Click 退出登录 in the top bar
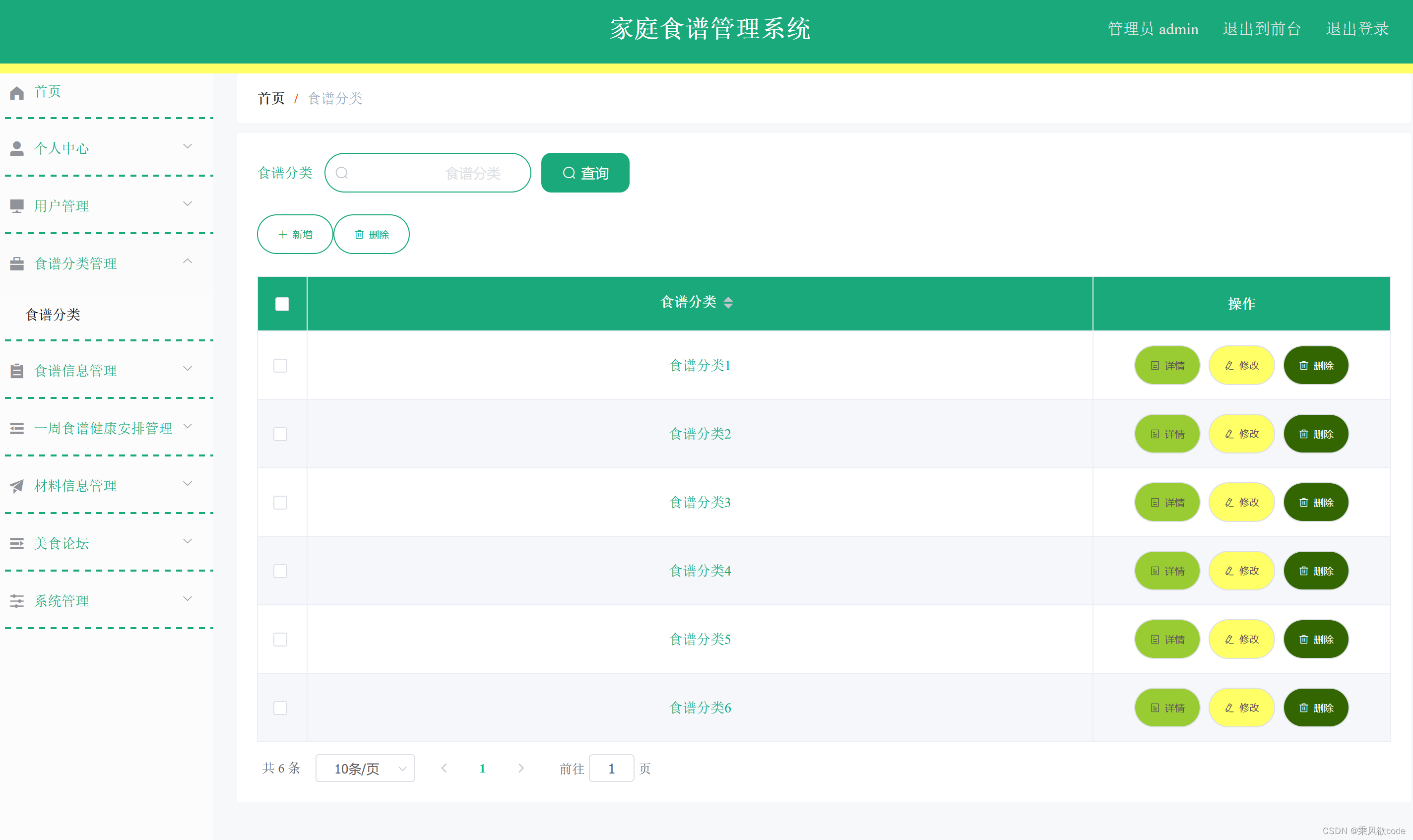 (x=1357, y=29)
